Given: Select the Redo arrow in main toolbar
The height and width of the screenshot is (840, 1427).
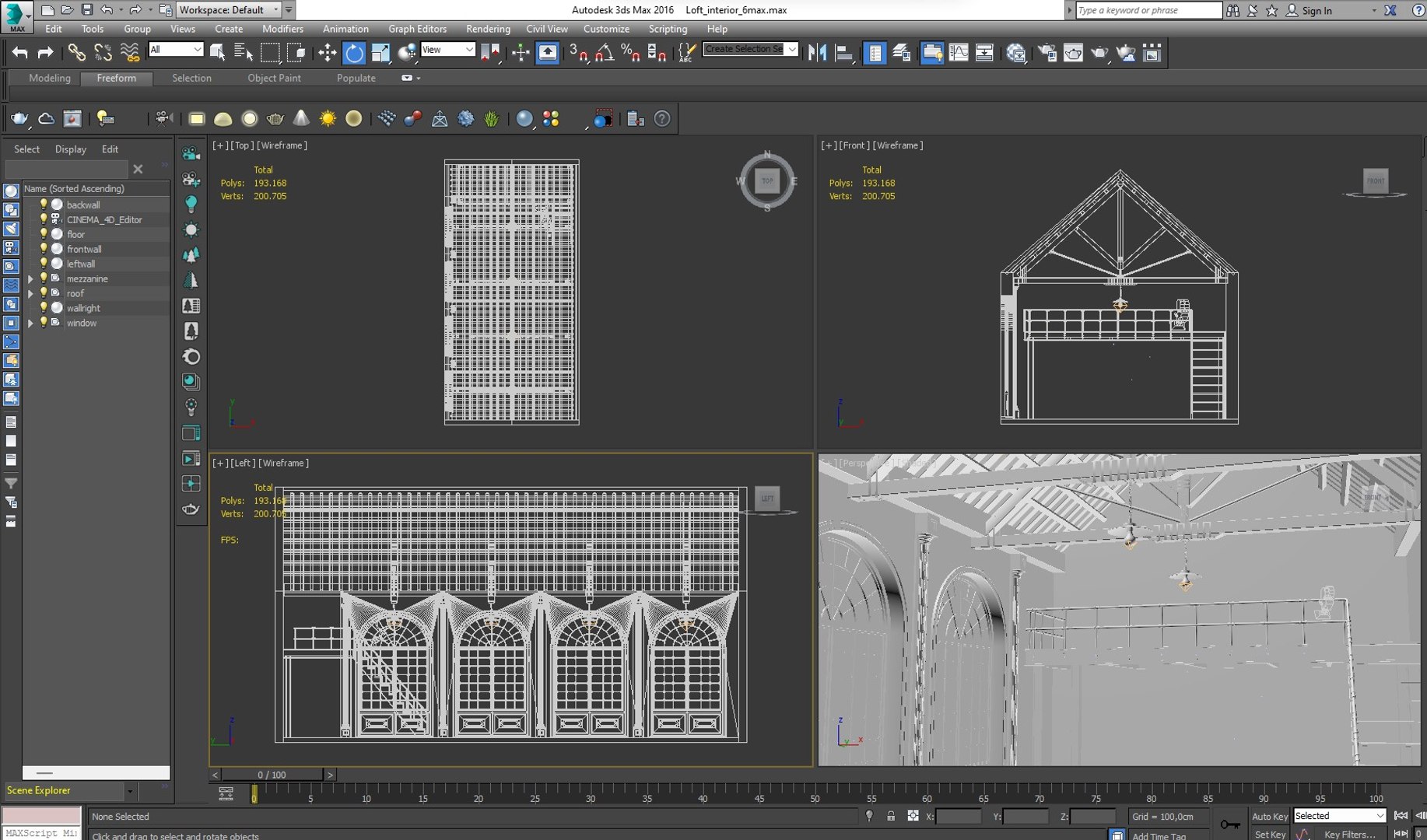Looking at the screenshot, I should point(46,53).
